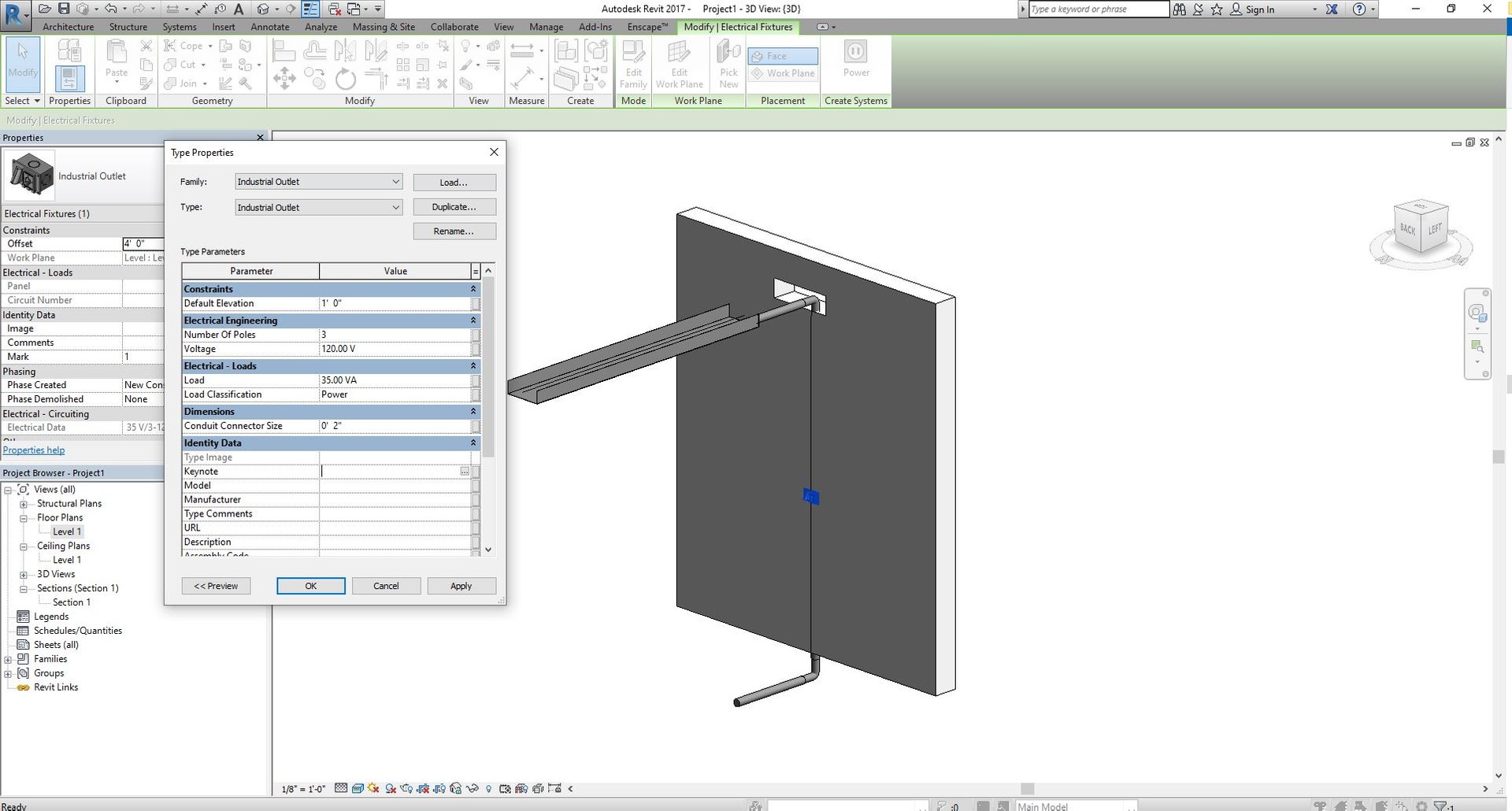
Task: Open the Properties help link
Action: [x=34, y=450]
